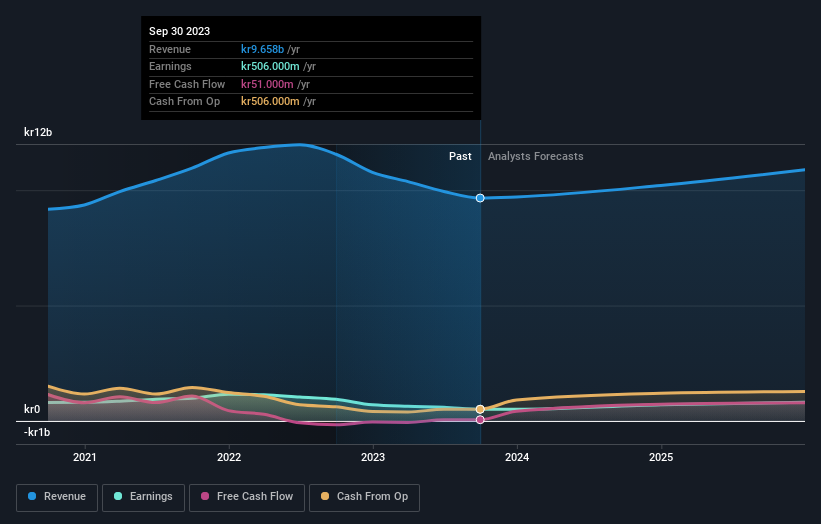Screen dimensions: 821x524
Task: Click the 2025 x-axis label
Action: tap(661, 457)
